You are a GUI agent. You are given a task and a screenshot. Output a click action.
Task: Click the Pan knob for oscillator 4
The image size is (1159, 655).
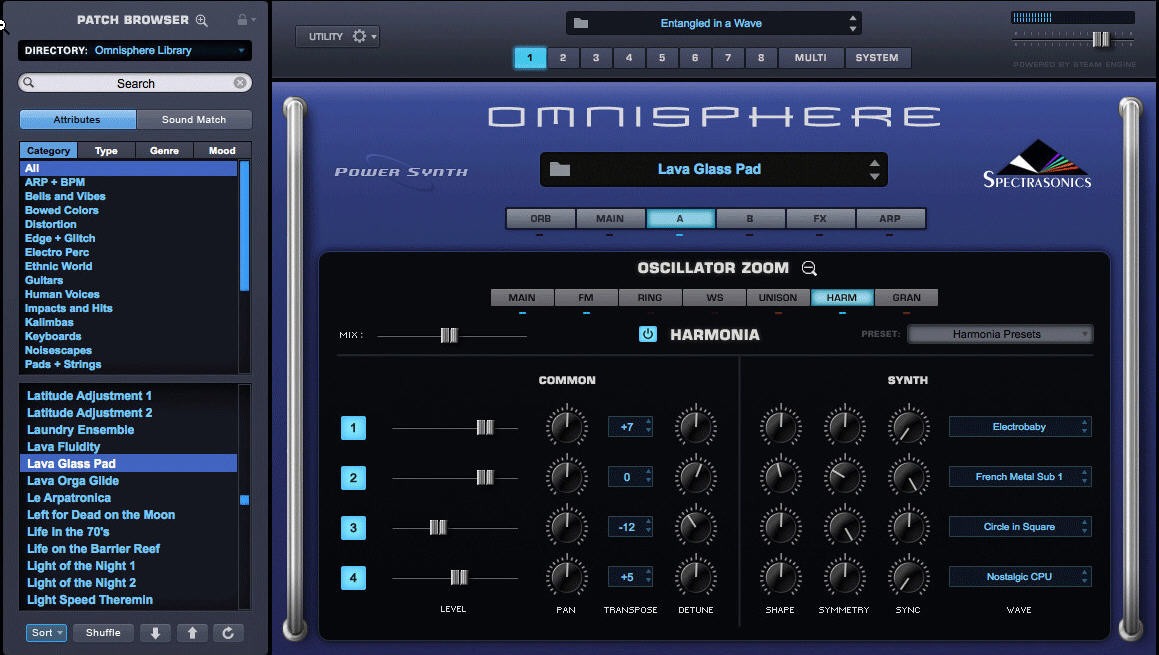click(x=566, y=577)
